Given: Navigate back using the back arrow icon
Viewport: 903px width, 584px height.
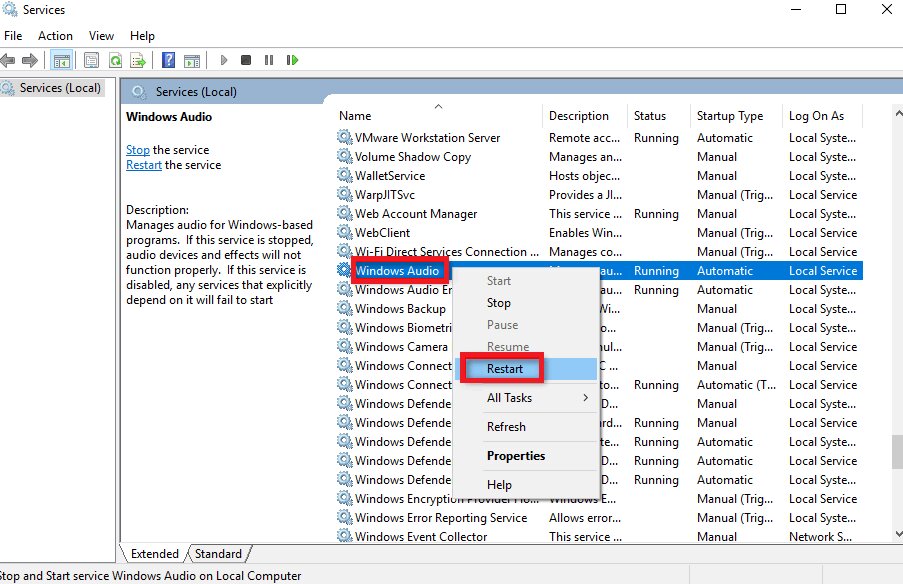Looking at the screenshot, I should (10, 60).
